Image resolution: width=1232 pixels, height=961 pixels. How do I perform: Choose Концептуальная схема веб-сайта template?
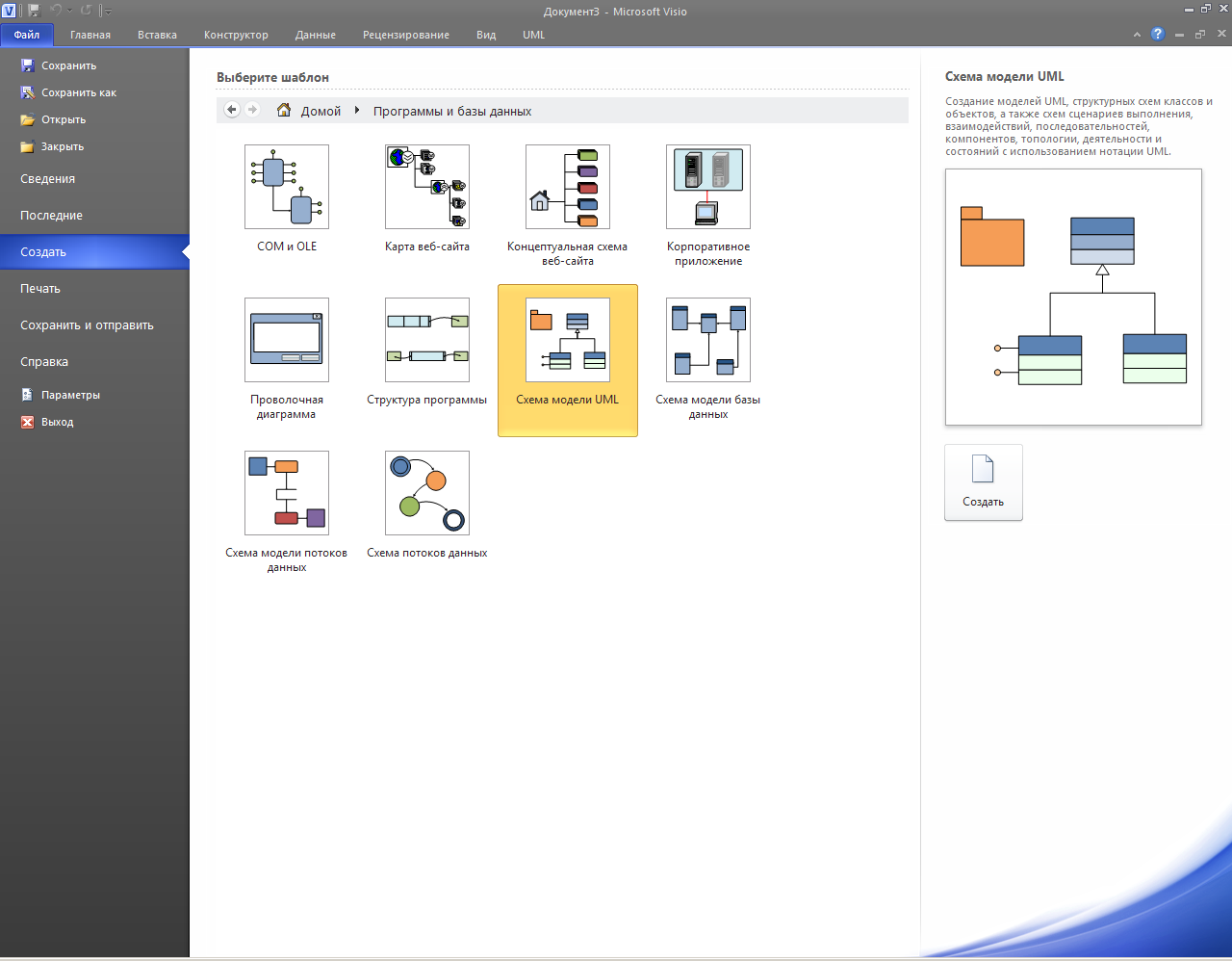[568, 205]
